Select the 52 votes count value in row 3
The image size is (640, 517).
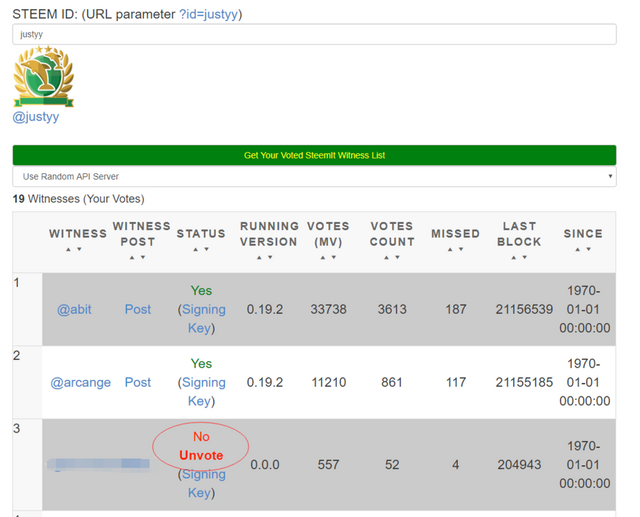[392, 465]
